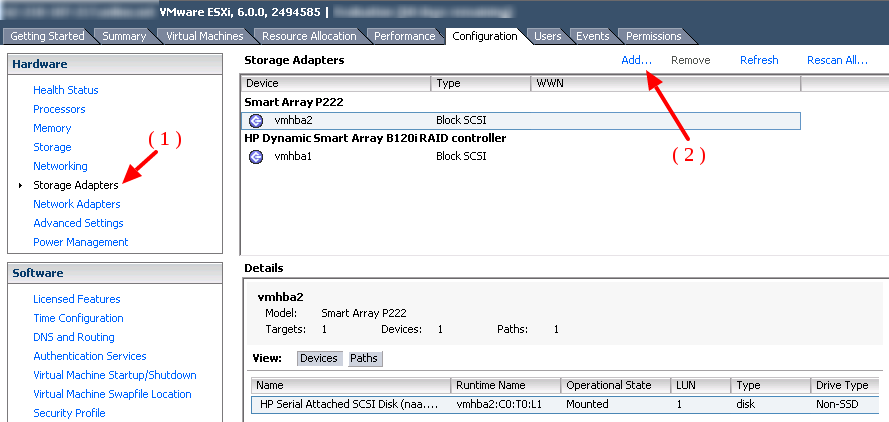
Task: Open DNS and Routing settings
Action: [73, 337]
